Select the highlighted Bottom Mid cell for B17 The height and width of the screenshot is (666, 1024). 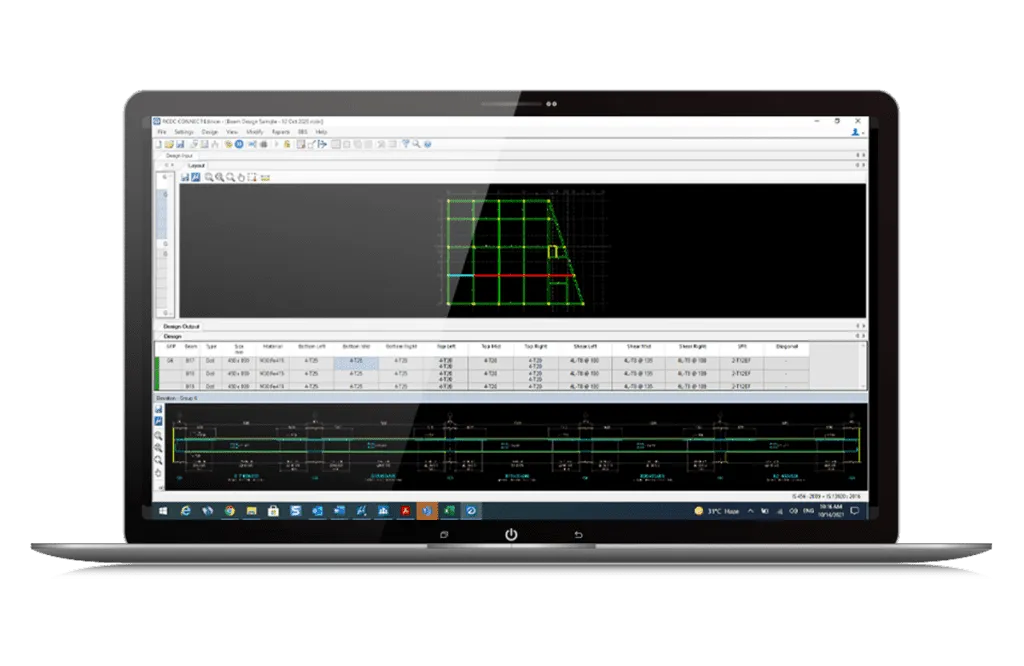click(354, 359)
